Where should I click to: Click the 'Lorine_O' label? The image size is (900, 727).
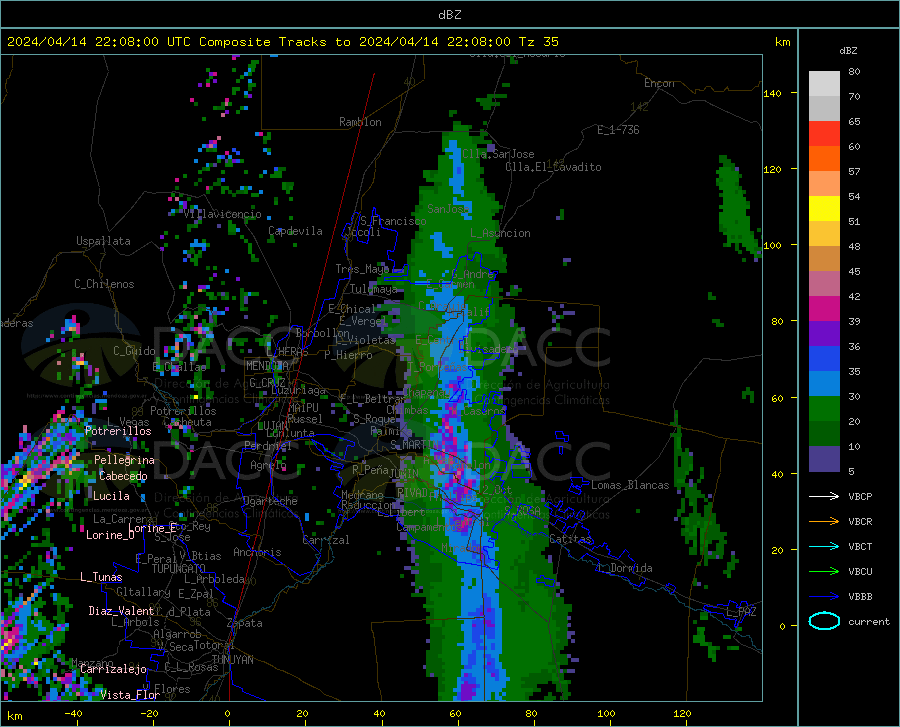(110, 535)
